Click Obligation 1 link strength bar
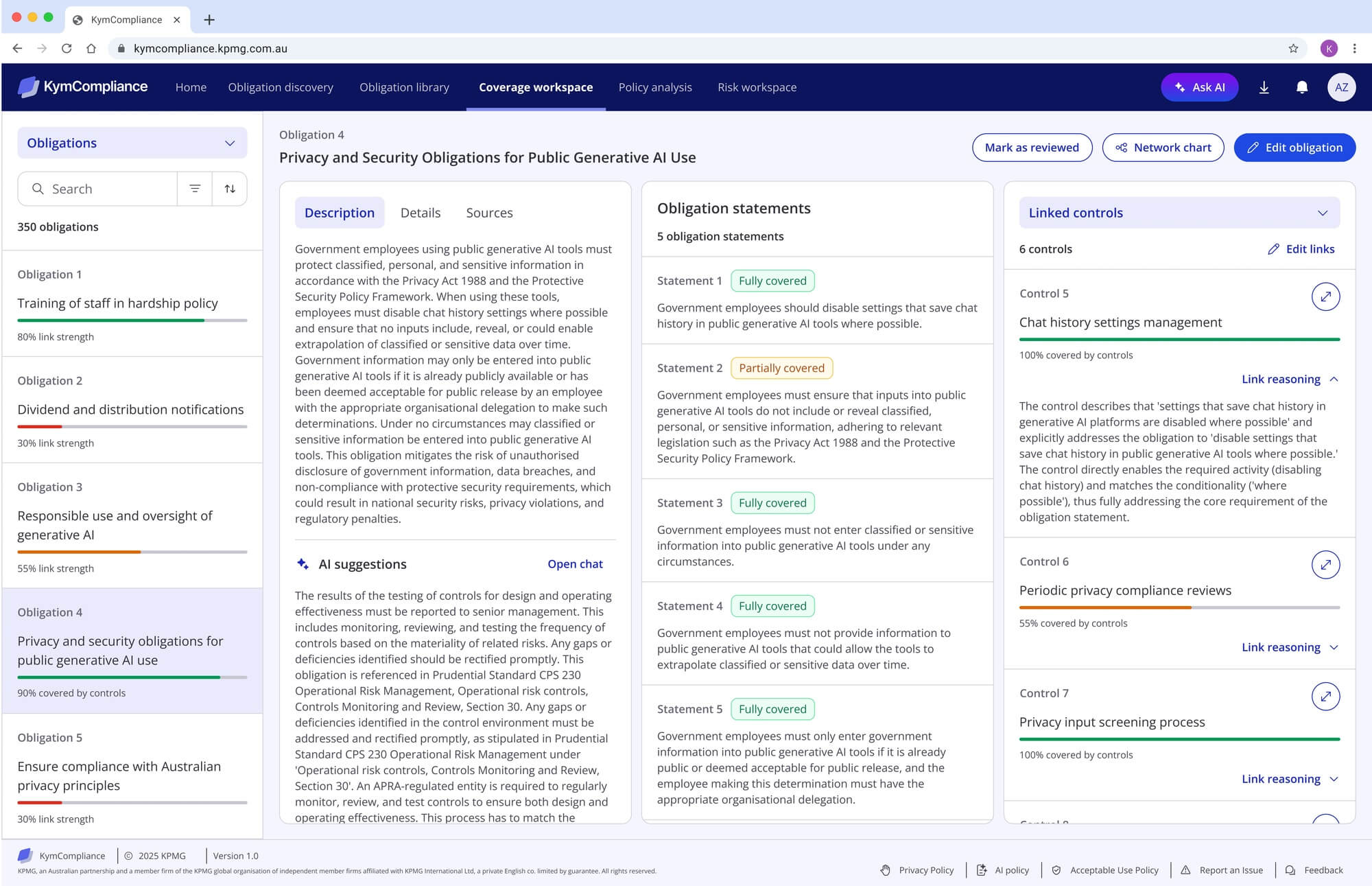 pos(132,320)
